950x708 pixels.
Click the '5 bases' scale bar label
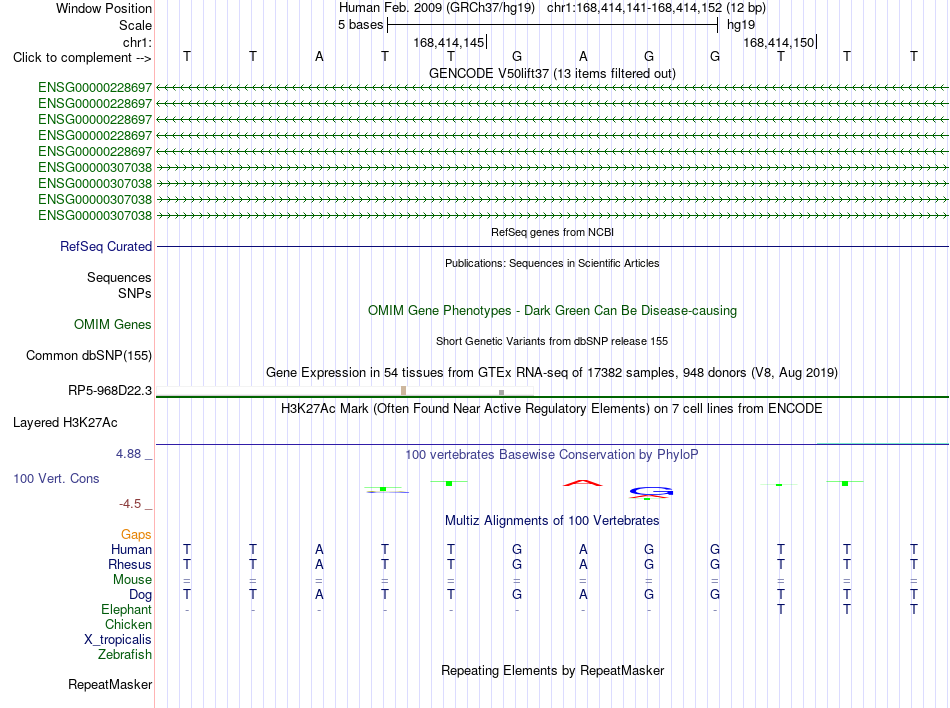coord(360,25)
